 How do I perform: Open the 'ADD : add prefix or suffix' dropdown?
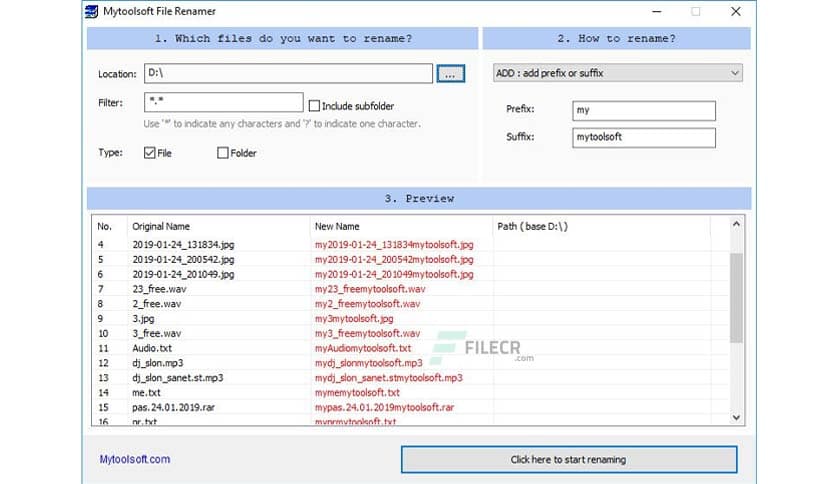click(617, 73)
